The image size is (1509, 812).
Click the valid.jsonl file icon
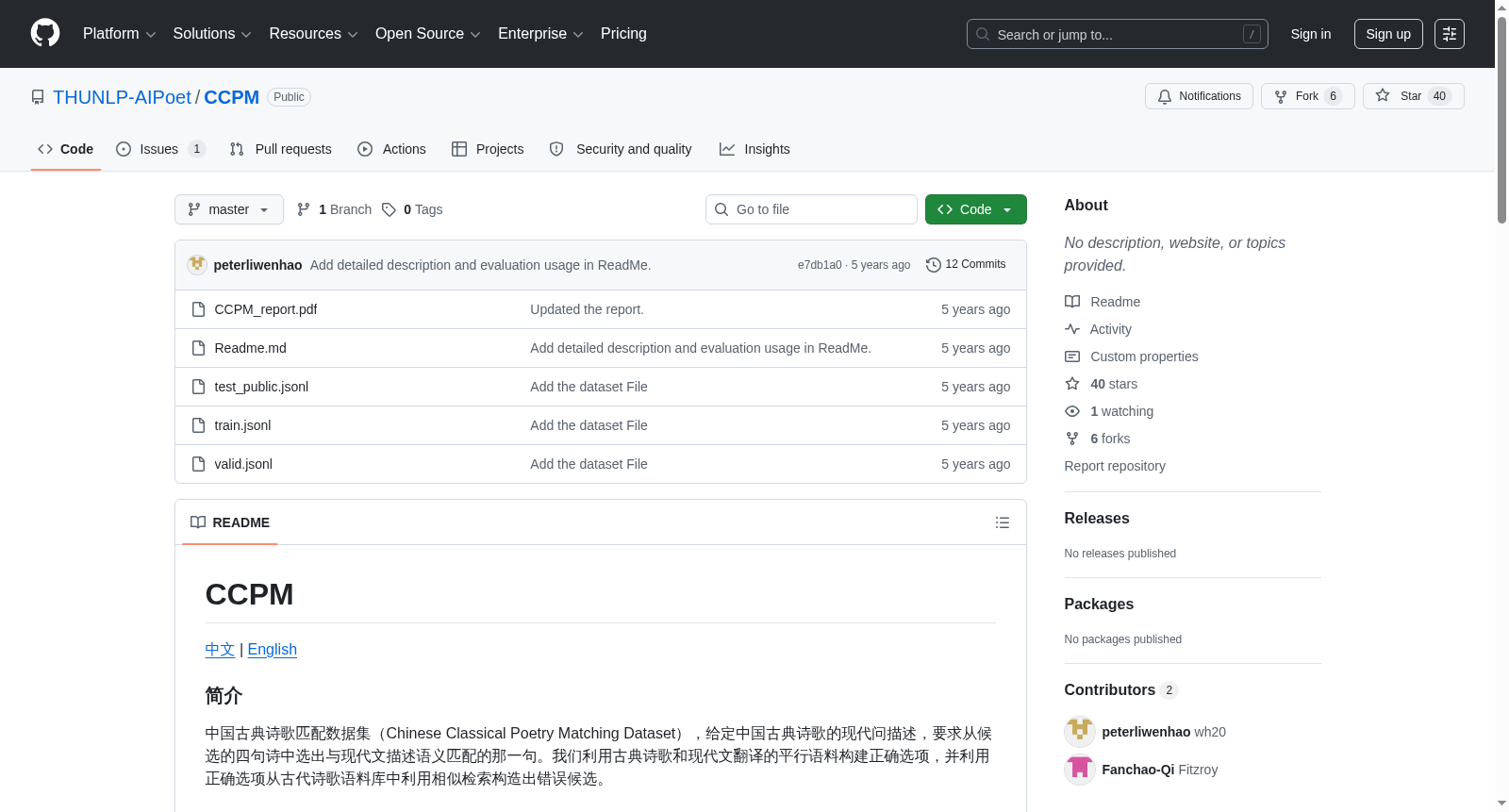point(198,464)
